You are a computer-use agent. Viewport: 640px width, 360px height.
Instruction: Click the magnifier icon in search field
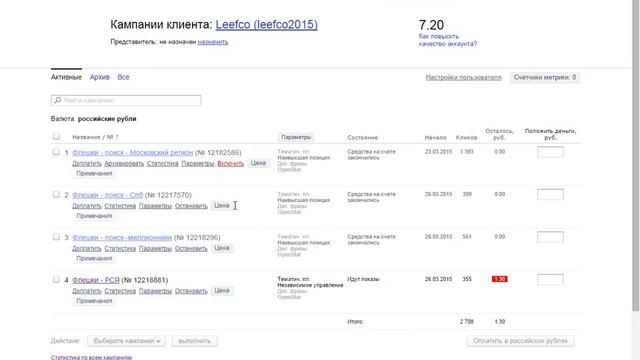[x=58, y=100]
